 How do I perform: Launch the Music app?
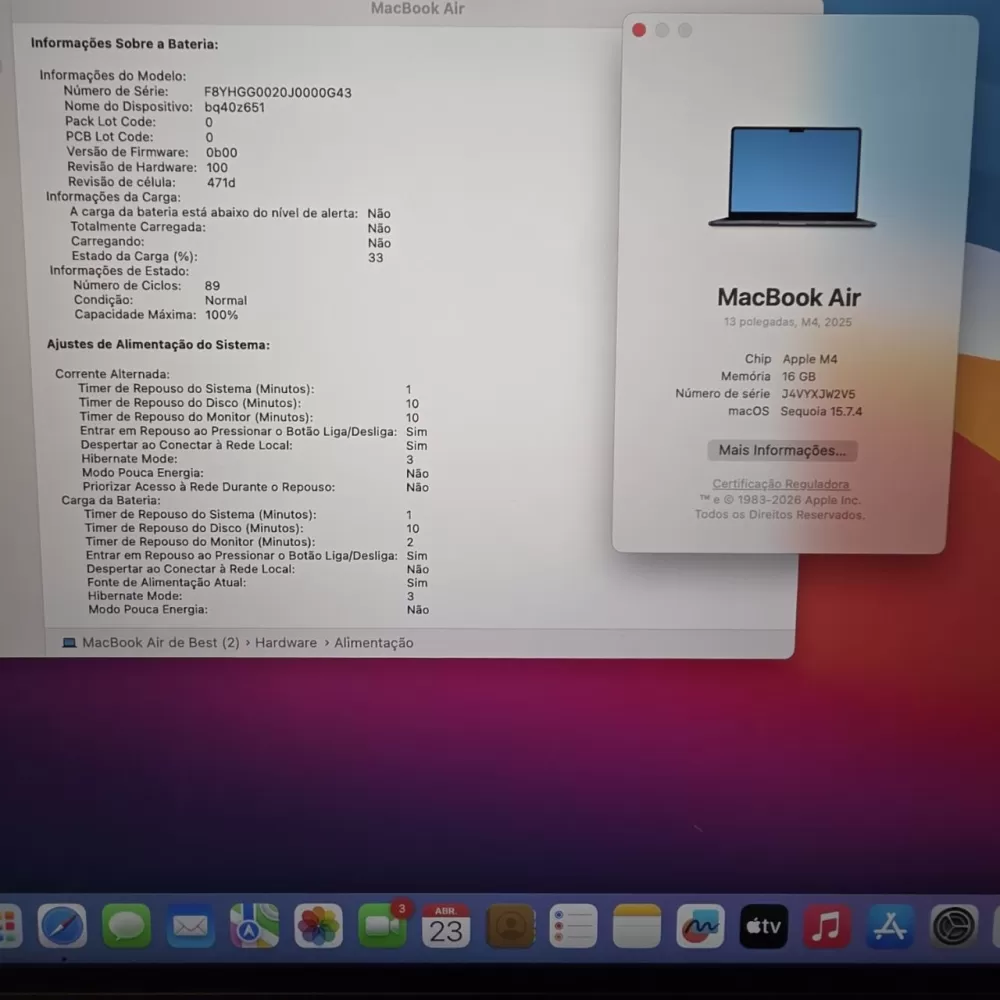pos(826,926)
